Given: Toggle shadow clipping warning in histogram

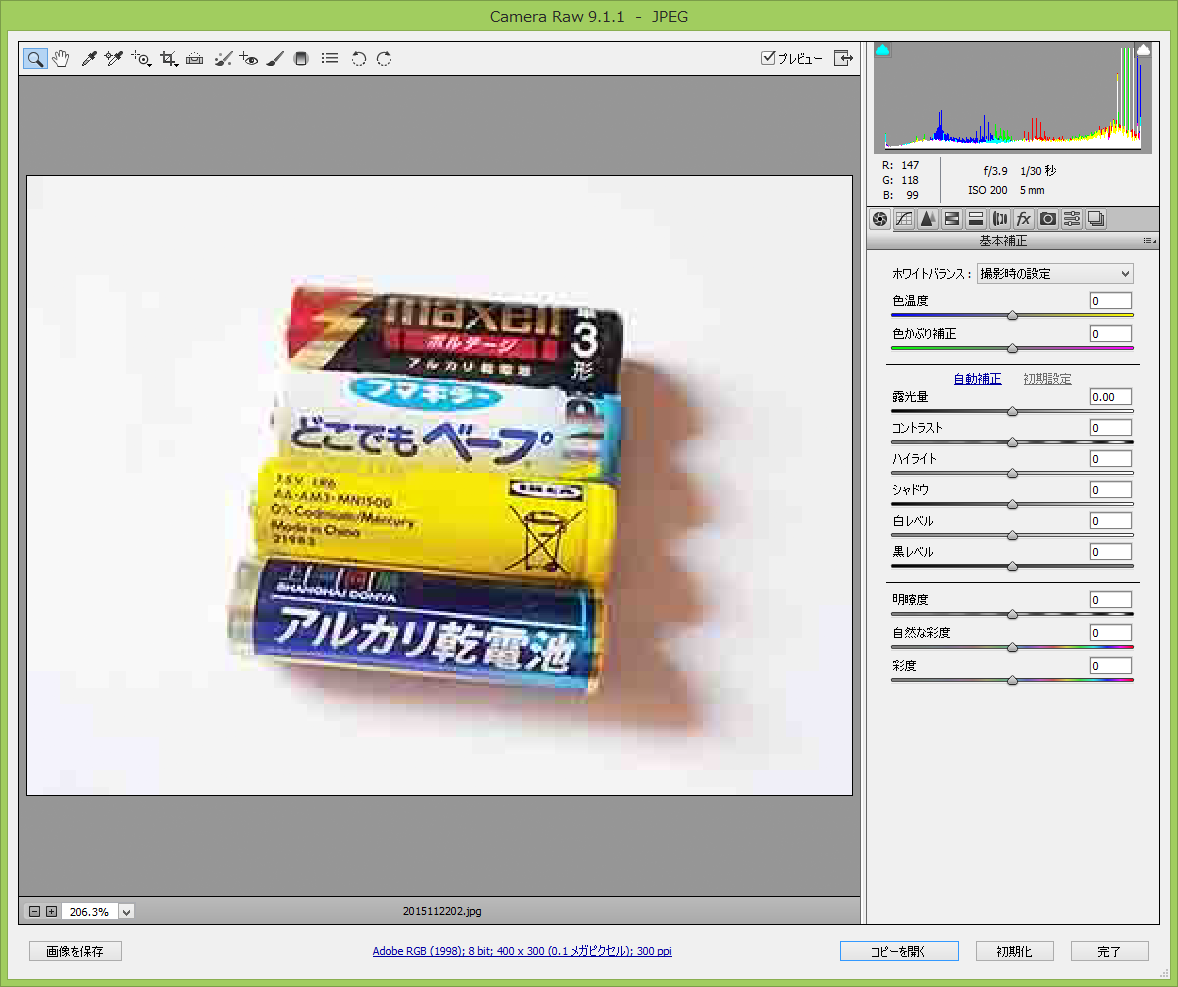Looking at the screenshot, I should coord(883,49).
